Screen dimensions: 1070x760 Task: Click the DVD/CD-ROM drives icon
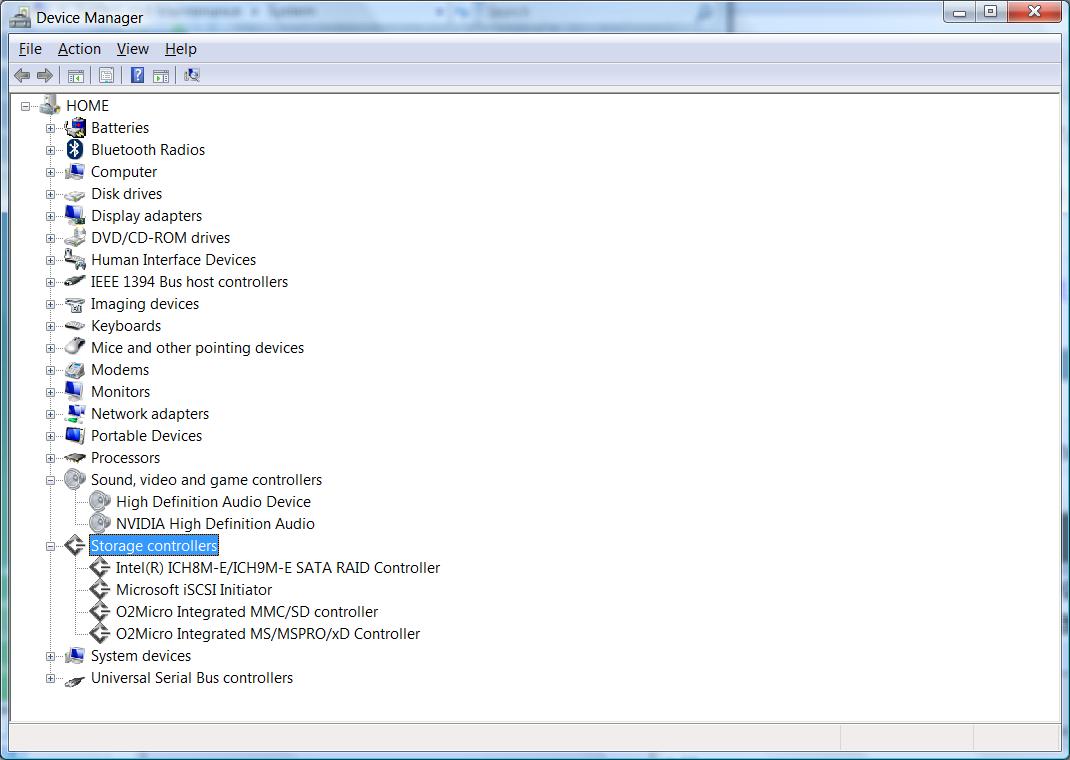pyautogui.click(x=75, y=238)
